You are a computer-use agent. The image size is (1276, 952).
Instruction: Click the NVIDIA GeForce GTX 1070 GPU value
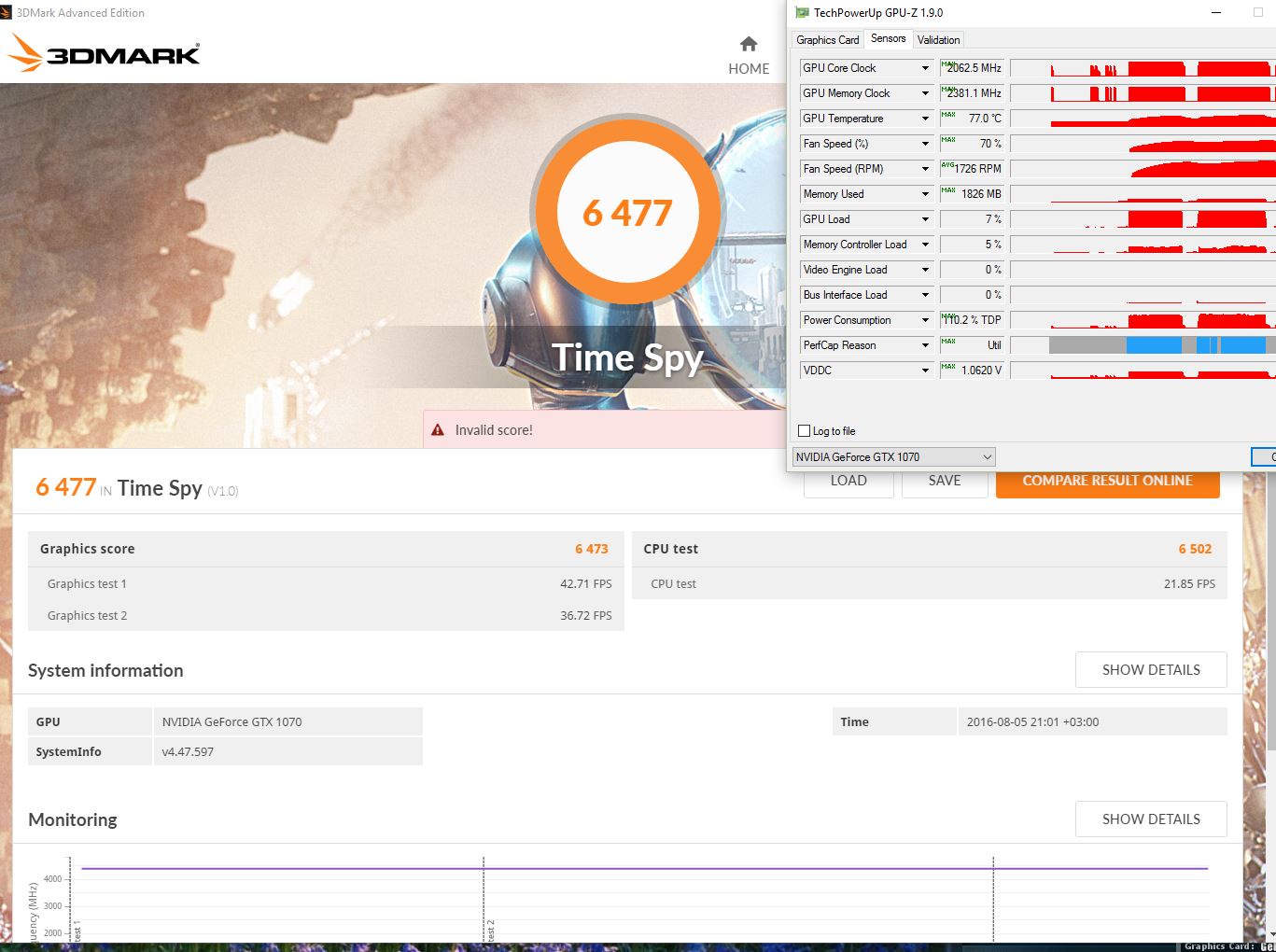[x=231, y=722]
